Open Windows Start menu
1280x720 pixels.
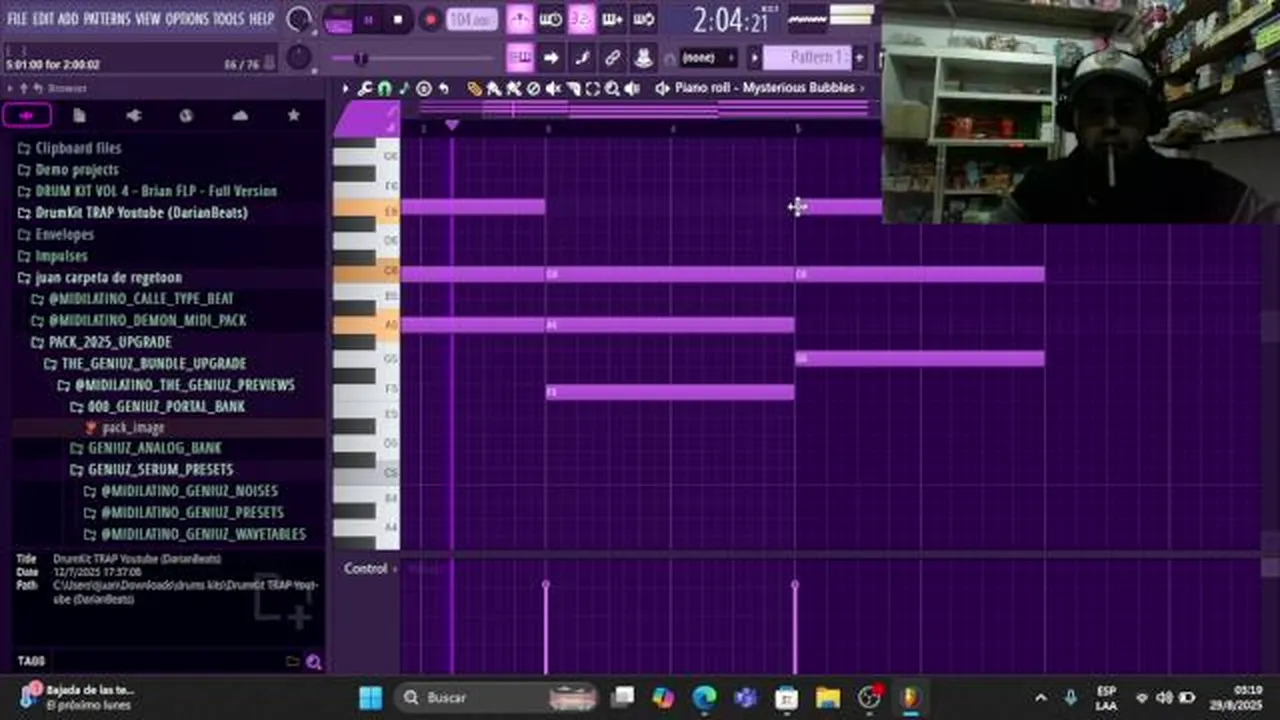pos(371,697)
